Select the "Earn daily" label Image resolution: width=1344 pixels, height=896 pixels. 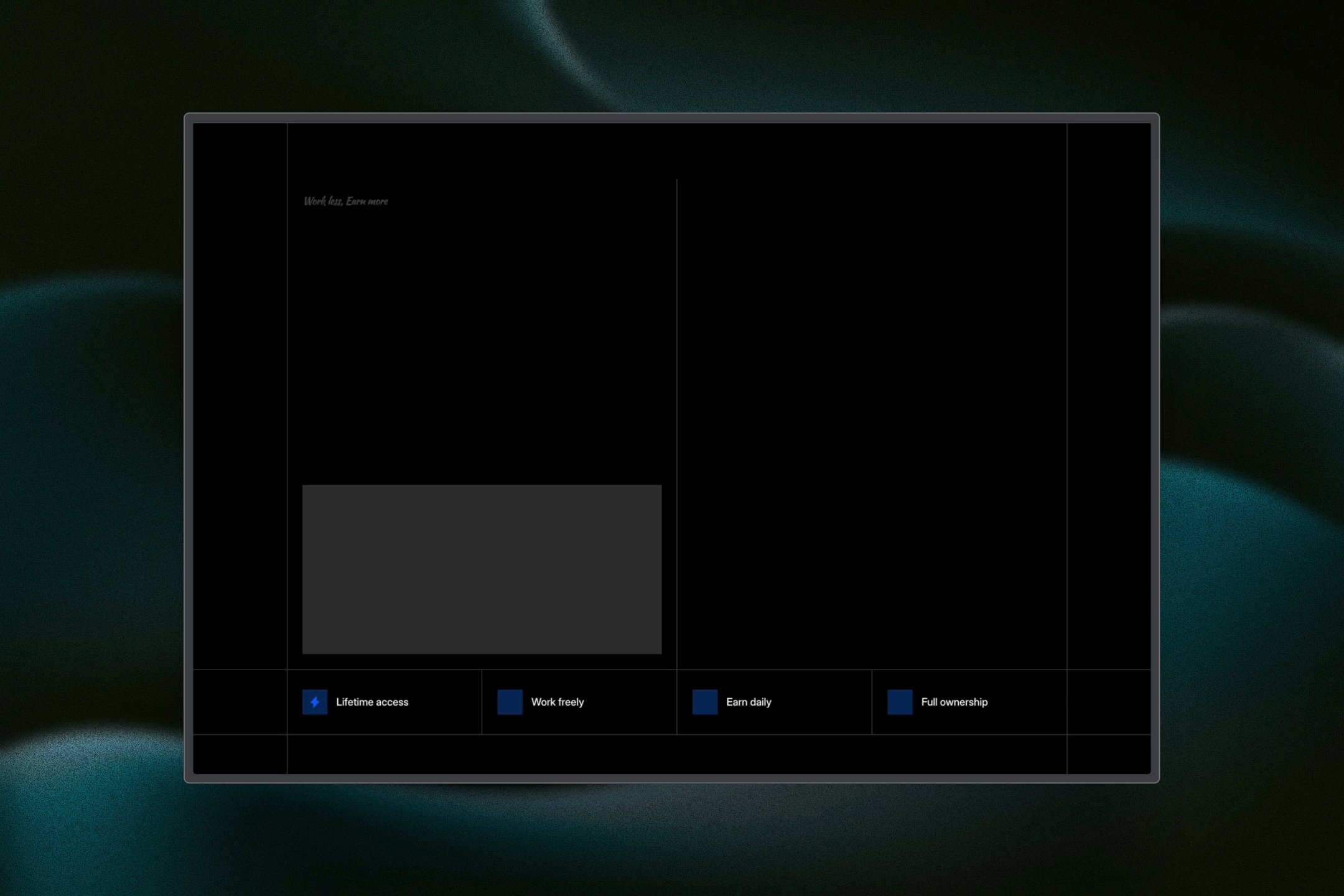[749, 702]
